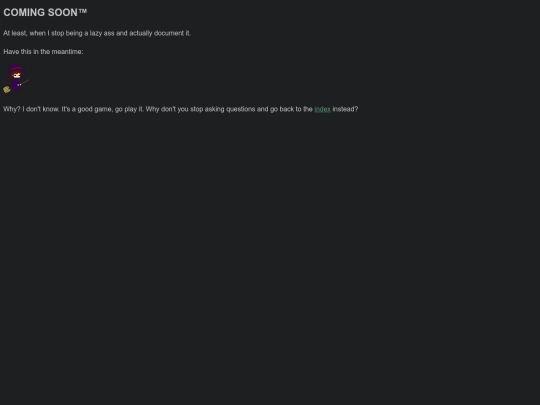Click 'It's a good game' text

click(87, 109)
